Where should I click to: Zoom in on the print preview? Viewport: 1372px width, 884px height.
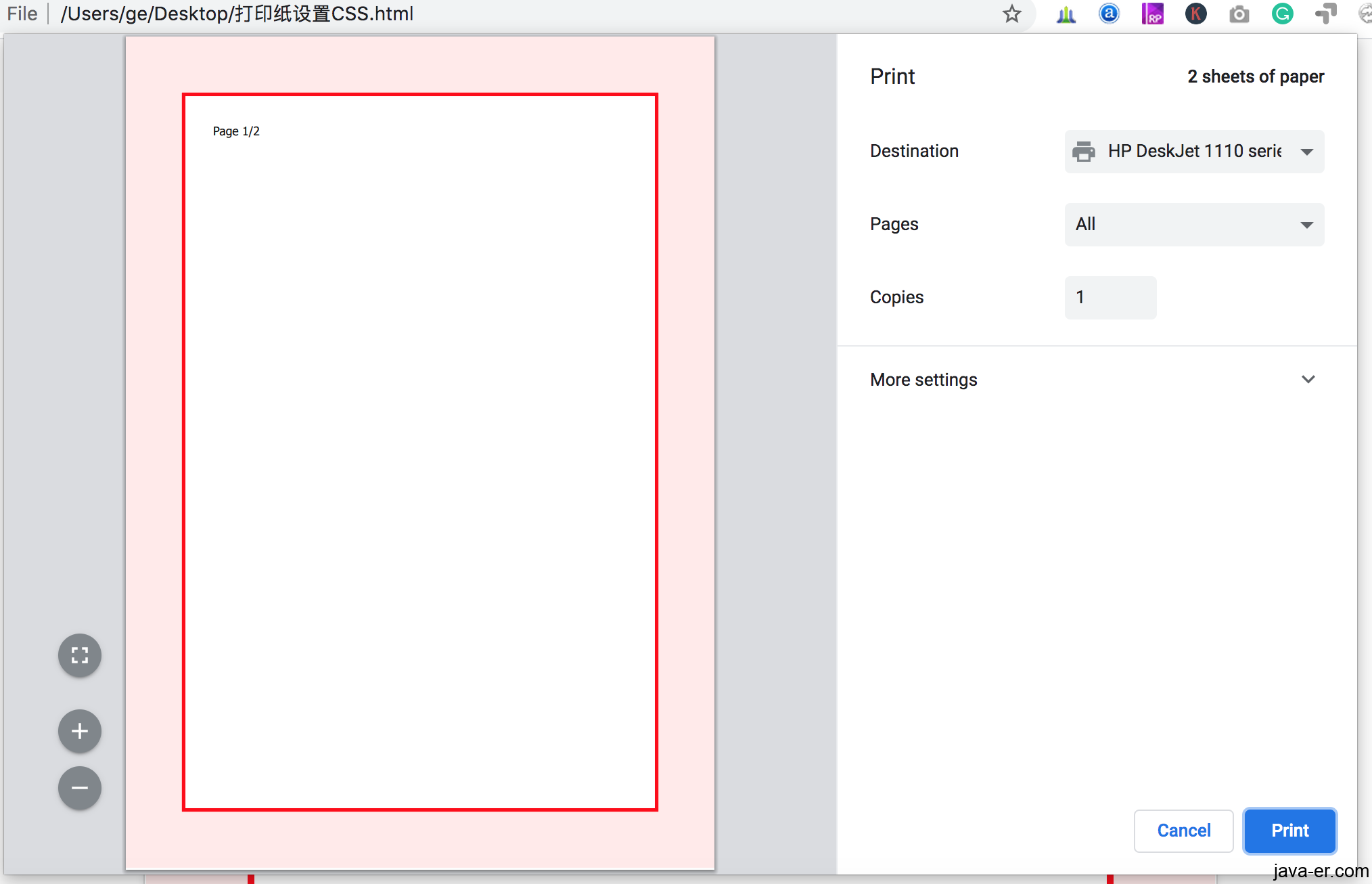79,731
